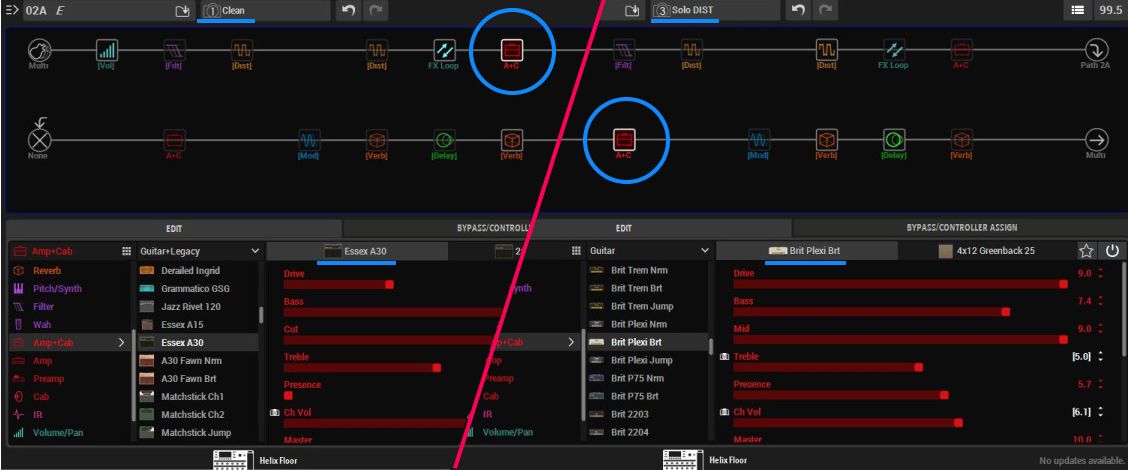The height and width of the screenshot is (470, 1128).
Task: Click the Multi input guitar icon
Action: 40,50
